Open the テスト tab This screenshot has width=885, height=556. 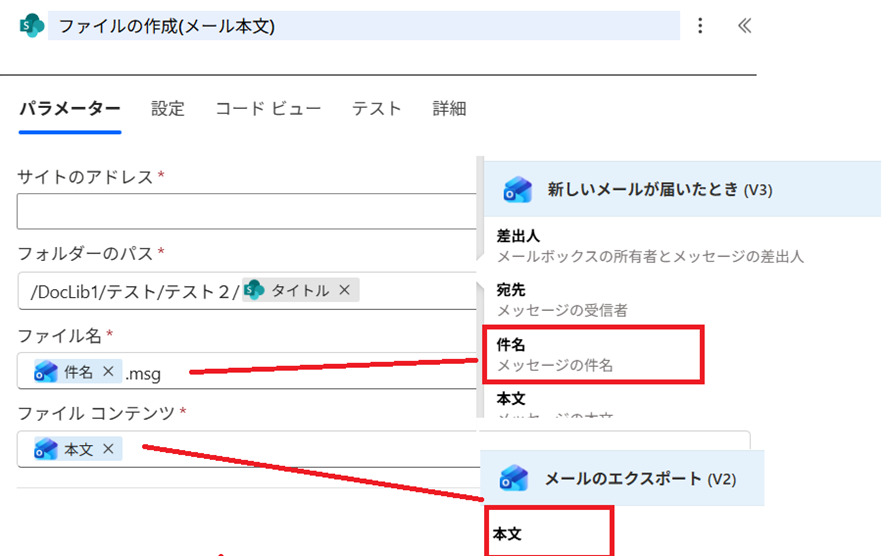[376, 109]
